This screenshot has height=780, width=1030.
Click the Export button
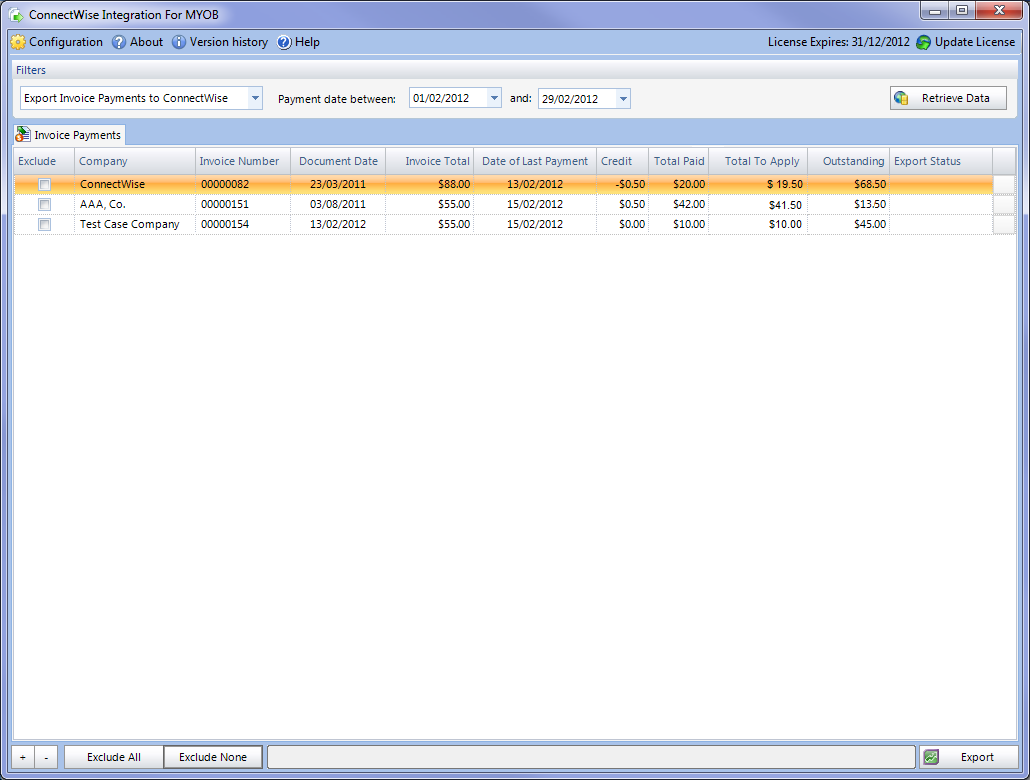tap(969, 757)
